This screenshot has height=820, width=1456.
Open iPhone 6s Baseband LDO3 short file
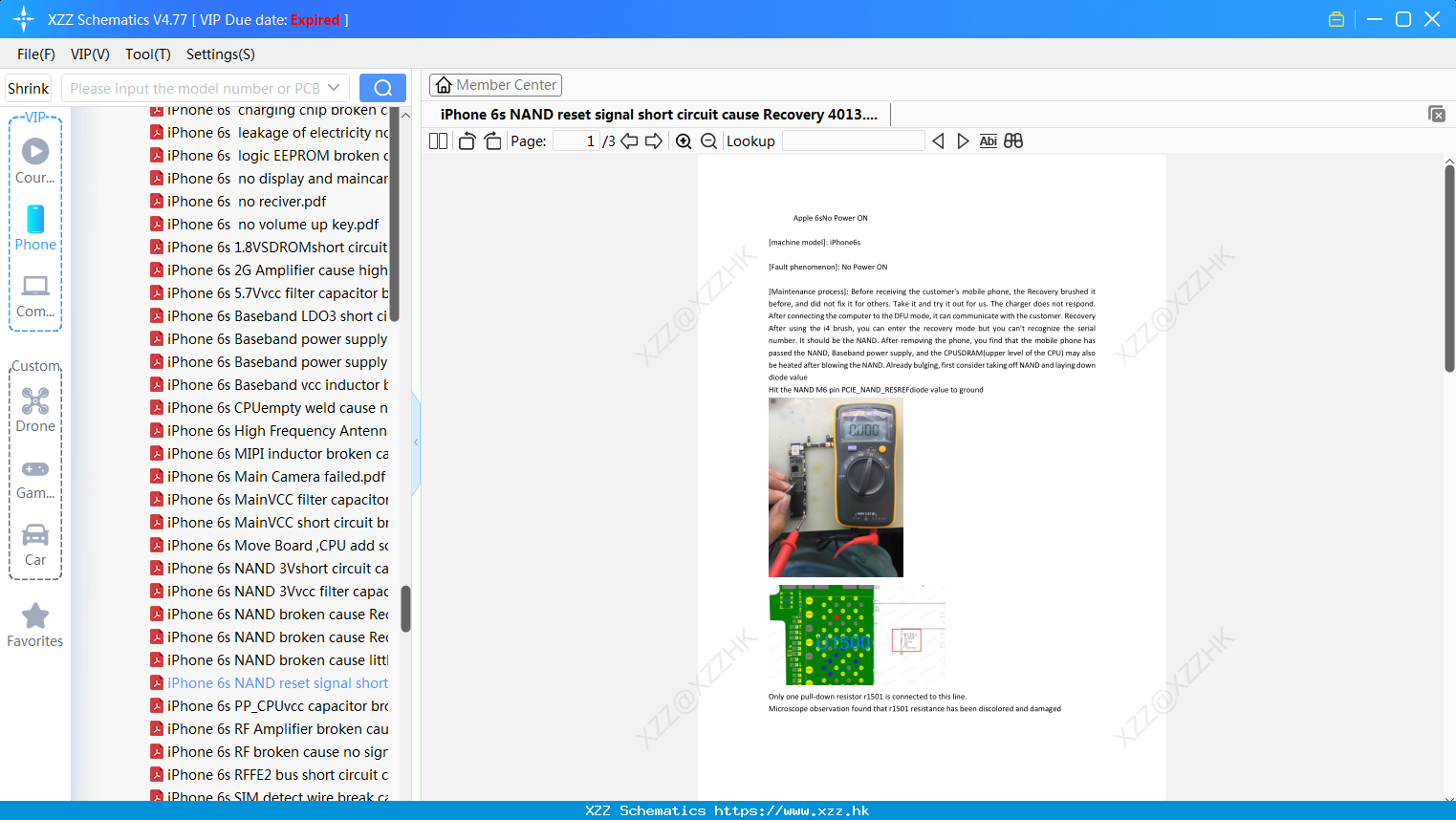point(269,316)
